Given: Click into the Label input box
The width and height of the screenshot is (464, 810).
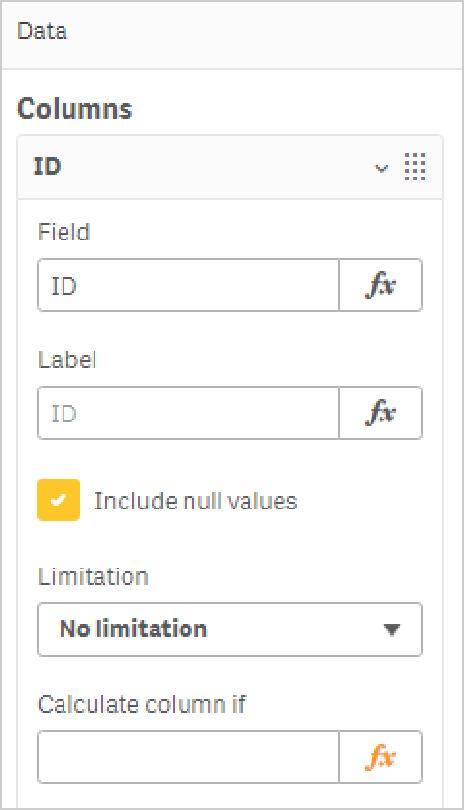Looking at the screenshot, I should pos(188,413).
